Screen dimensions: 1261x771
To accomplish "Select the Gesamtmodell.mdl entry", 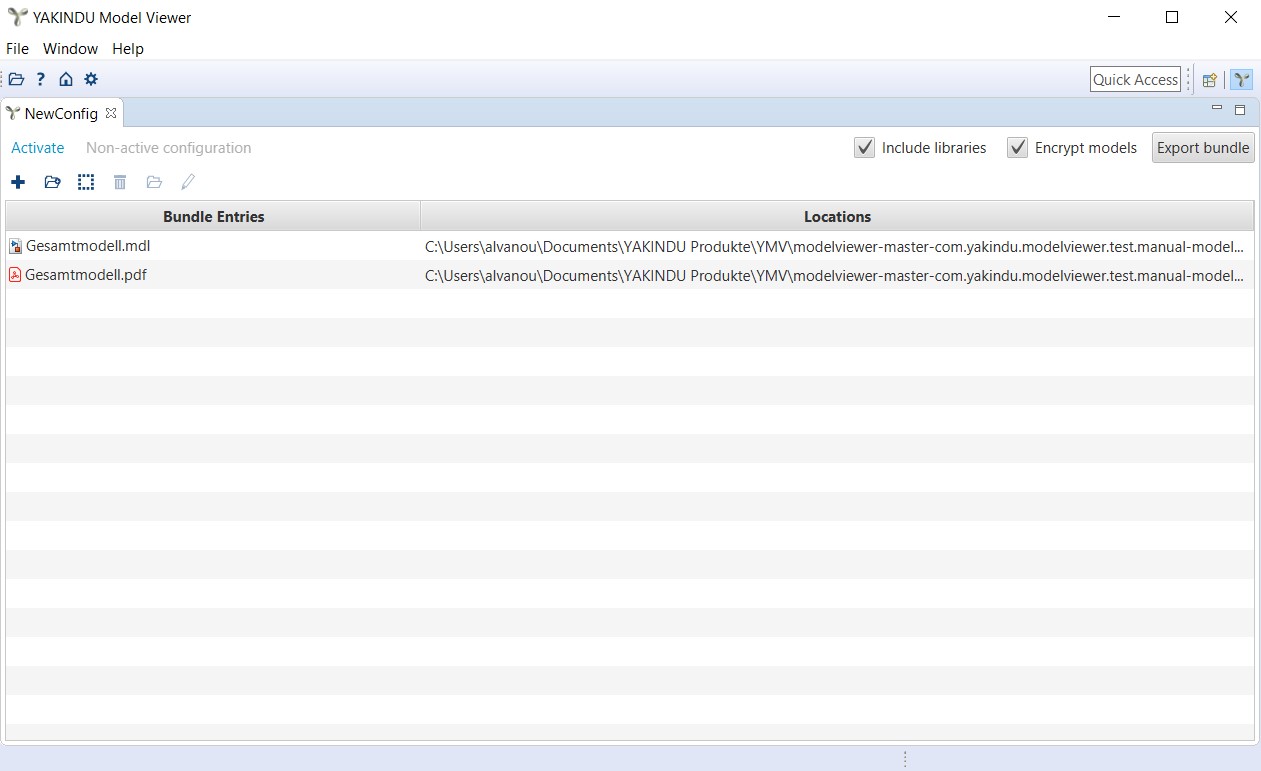I will (88, 246).
